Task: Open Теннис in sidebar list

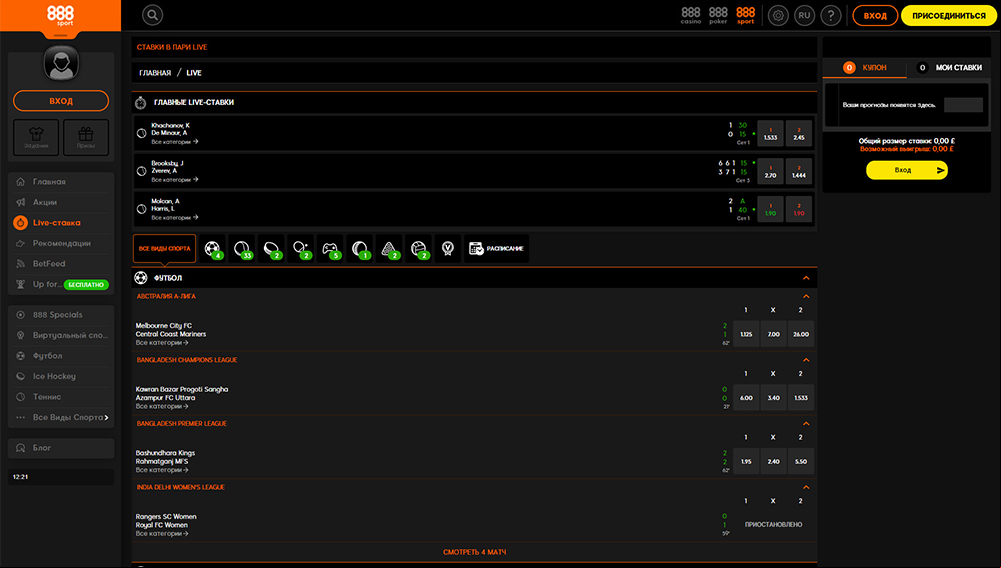Action: (x=61, y=396)
